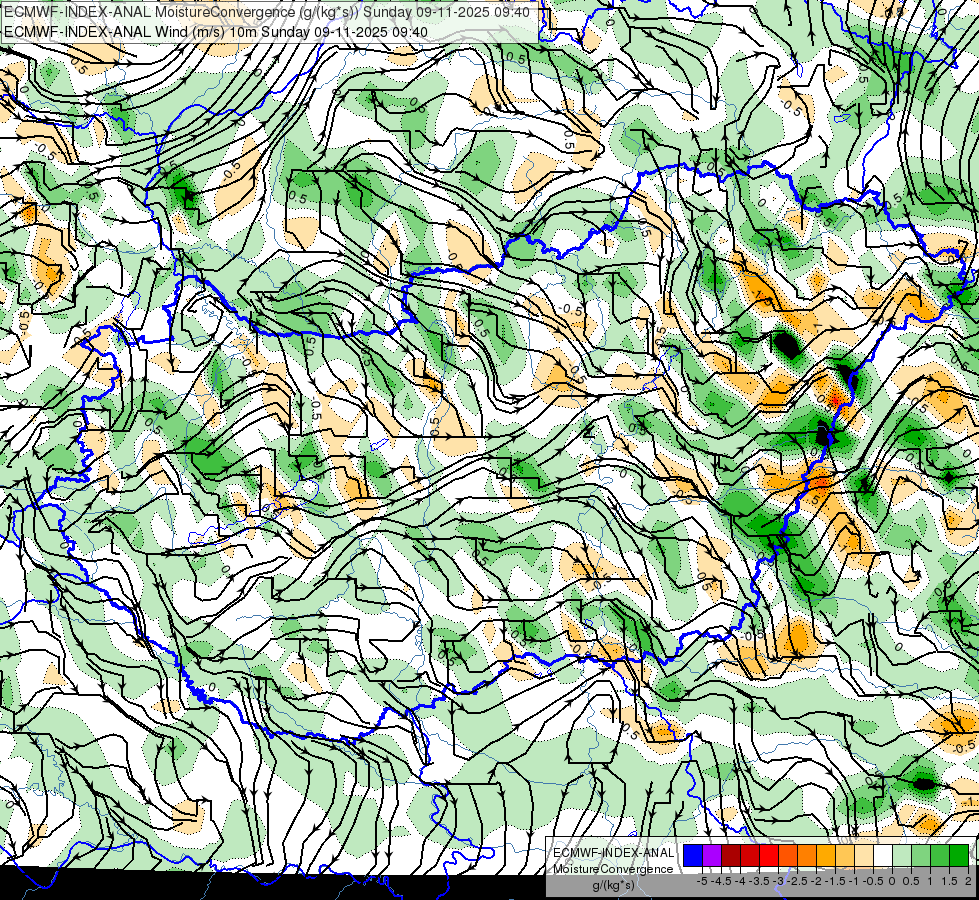Select the -2 legend tick label
Screen dimensions: 979x900
816,881
